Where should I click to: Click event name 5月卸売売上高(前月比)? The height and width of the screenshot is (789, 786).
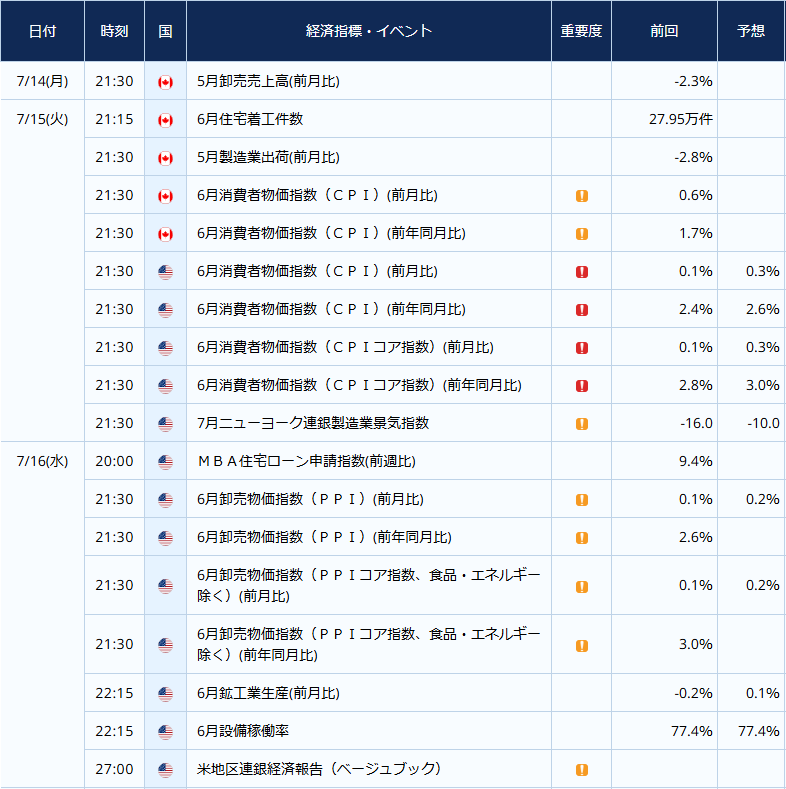pos(268,81)
